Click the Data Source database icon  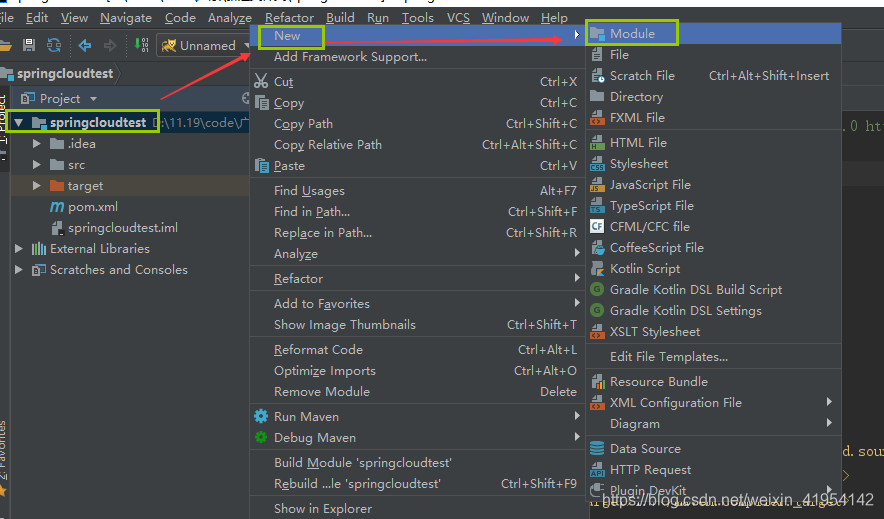(597, 449)
